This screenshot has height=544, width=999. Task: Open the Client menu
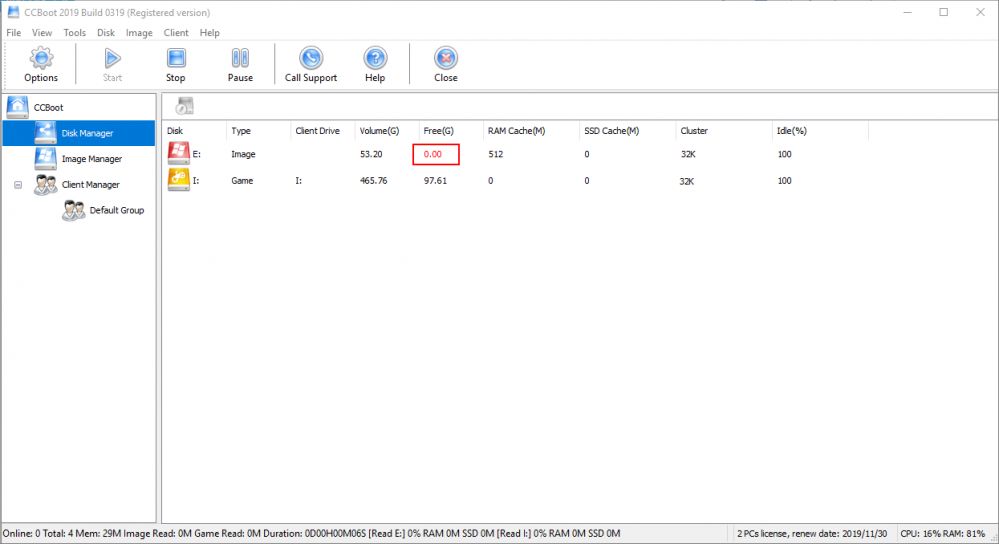click(x=176, y=32)
